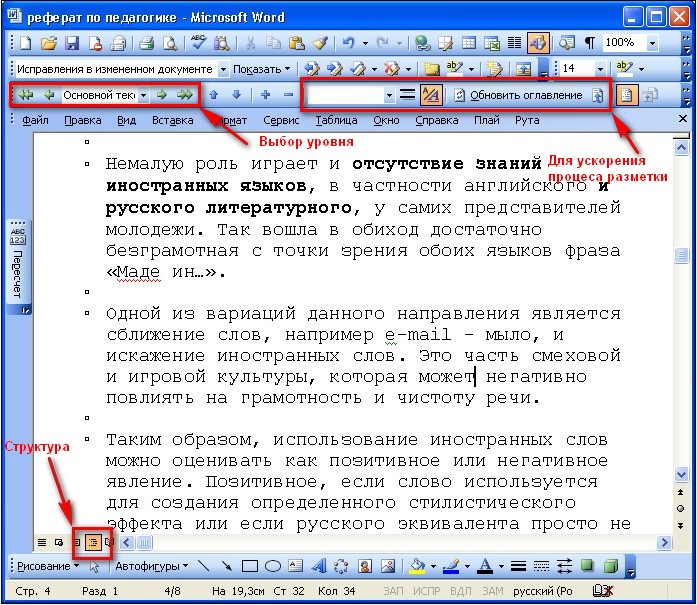Viewport: 697px width, 605px height.
Task: Activate the Format Painter brush
Action: click(320, 43)
